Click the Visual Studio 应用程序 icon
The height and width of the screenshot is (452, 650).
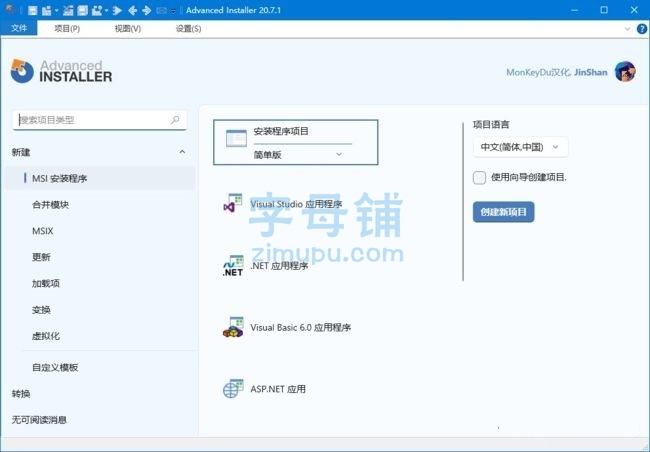[233, 204]
